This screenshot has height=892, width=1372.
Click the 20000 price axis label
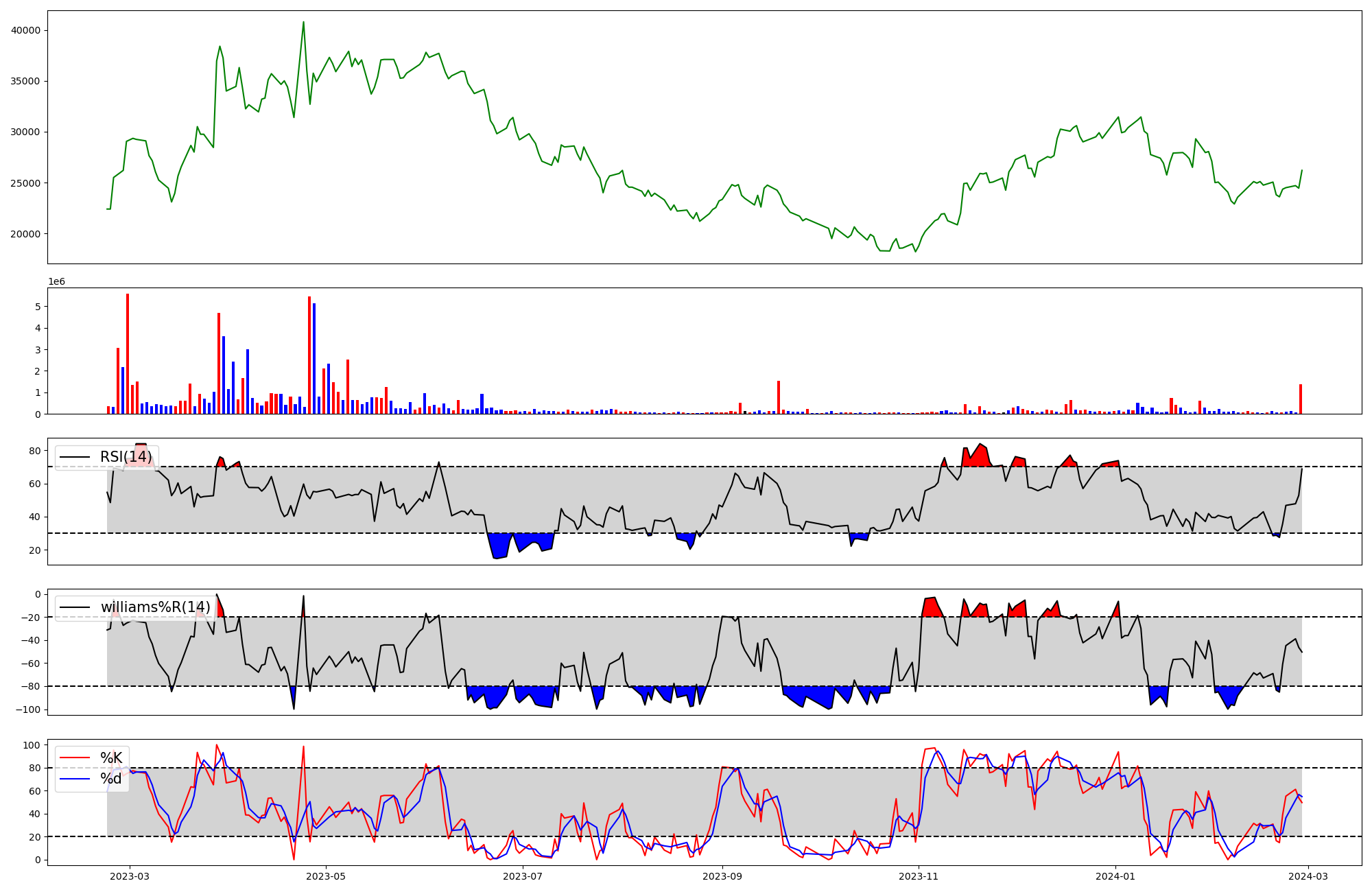pyautogui.click(x=26, y=234)
